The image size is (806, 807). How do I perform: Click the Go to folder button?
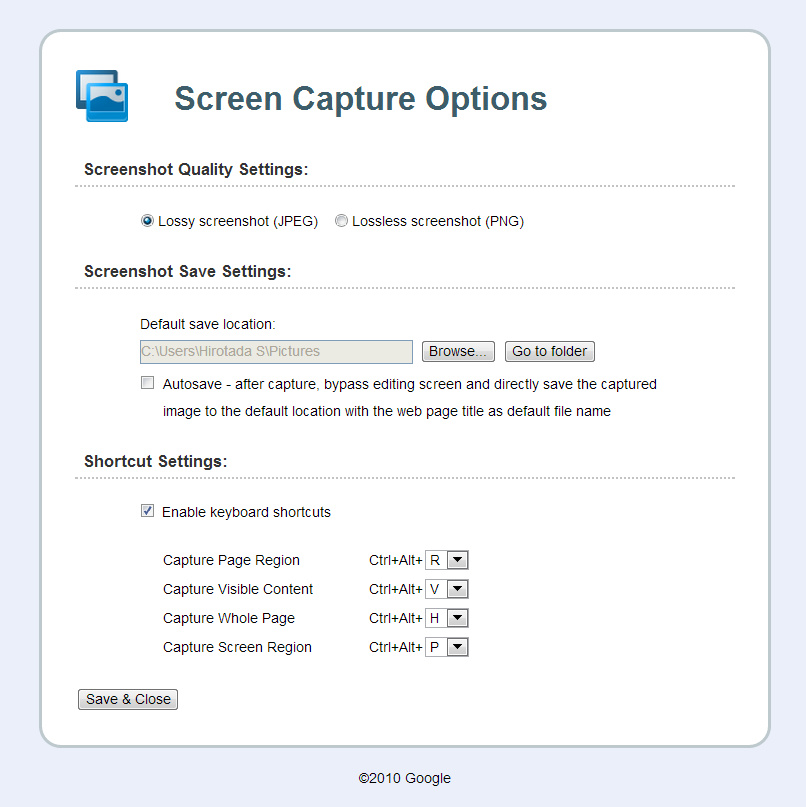pyautogui.click(x=549, y=352)
